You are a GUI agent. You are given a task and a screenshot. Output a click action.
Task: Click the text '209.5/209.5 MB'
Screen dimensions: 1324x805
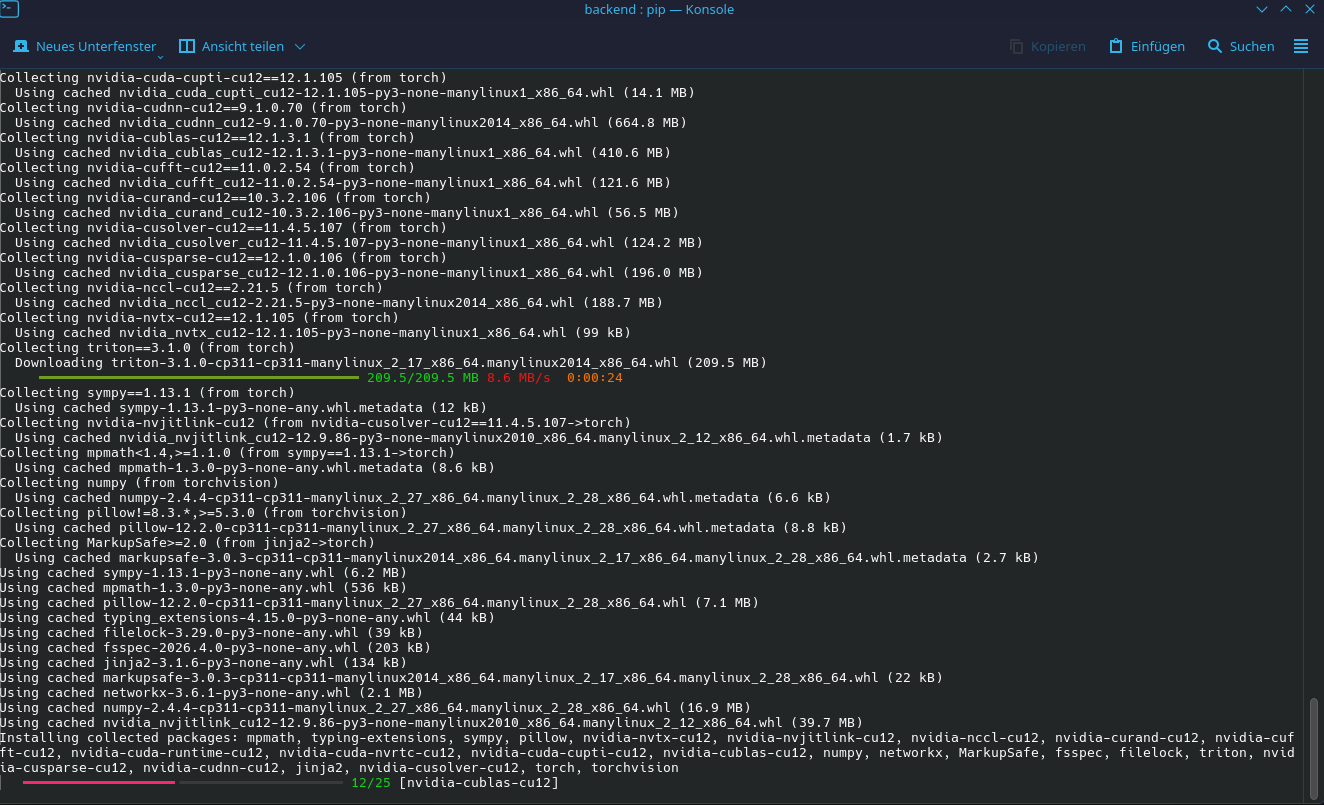tap(422, 378)
